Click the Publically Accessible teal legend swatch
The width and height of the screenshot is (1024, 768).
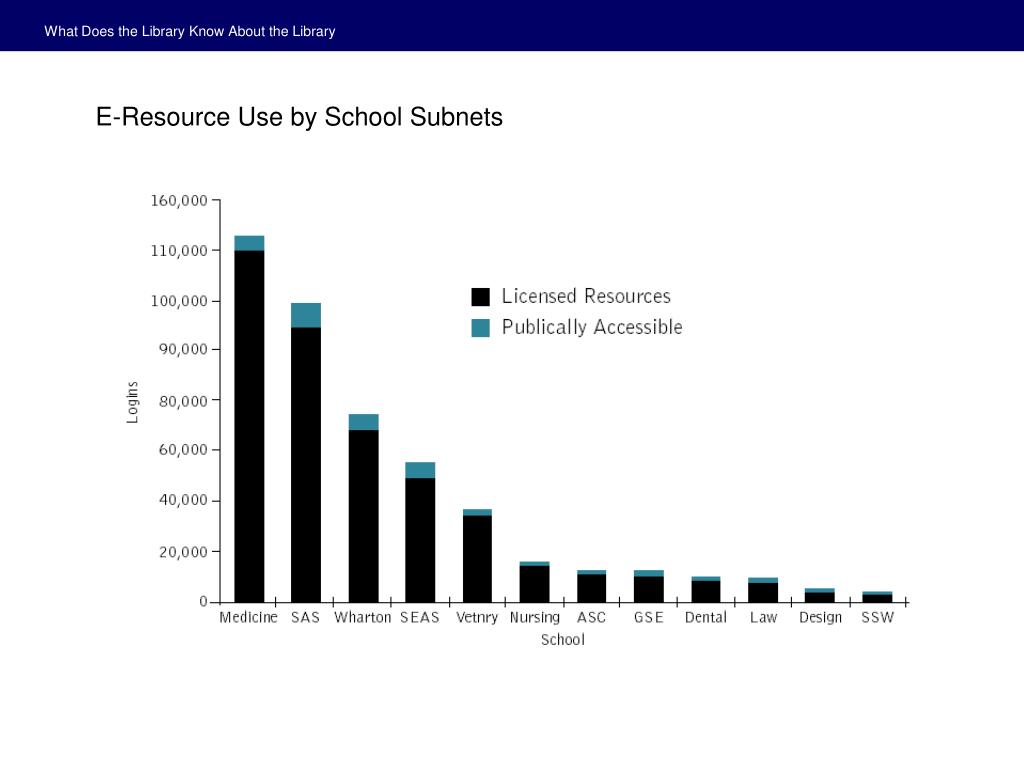point(480,328)
